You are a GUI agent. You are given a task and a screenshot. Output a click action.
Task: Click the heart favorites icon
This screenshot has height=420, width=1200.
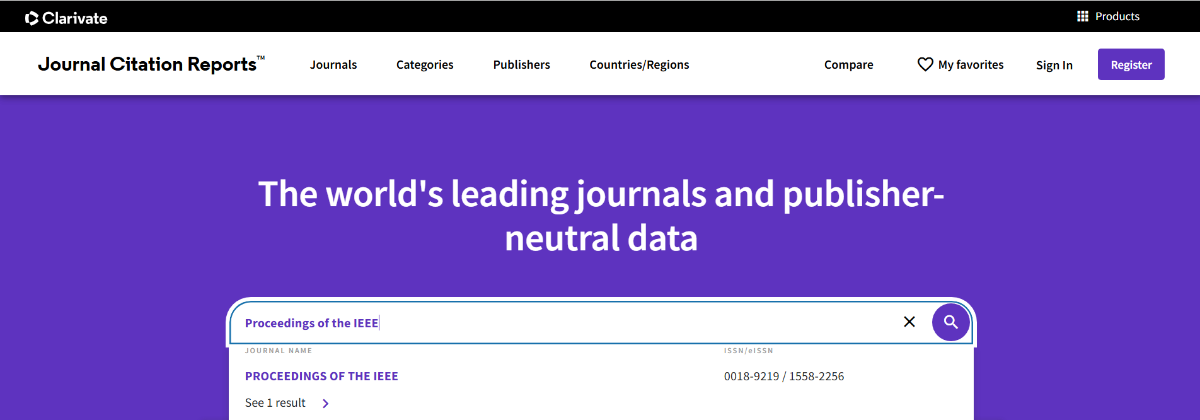pyautogui.click(x=925, y=65)
